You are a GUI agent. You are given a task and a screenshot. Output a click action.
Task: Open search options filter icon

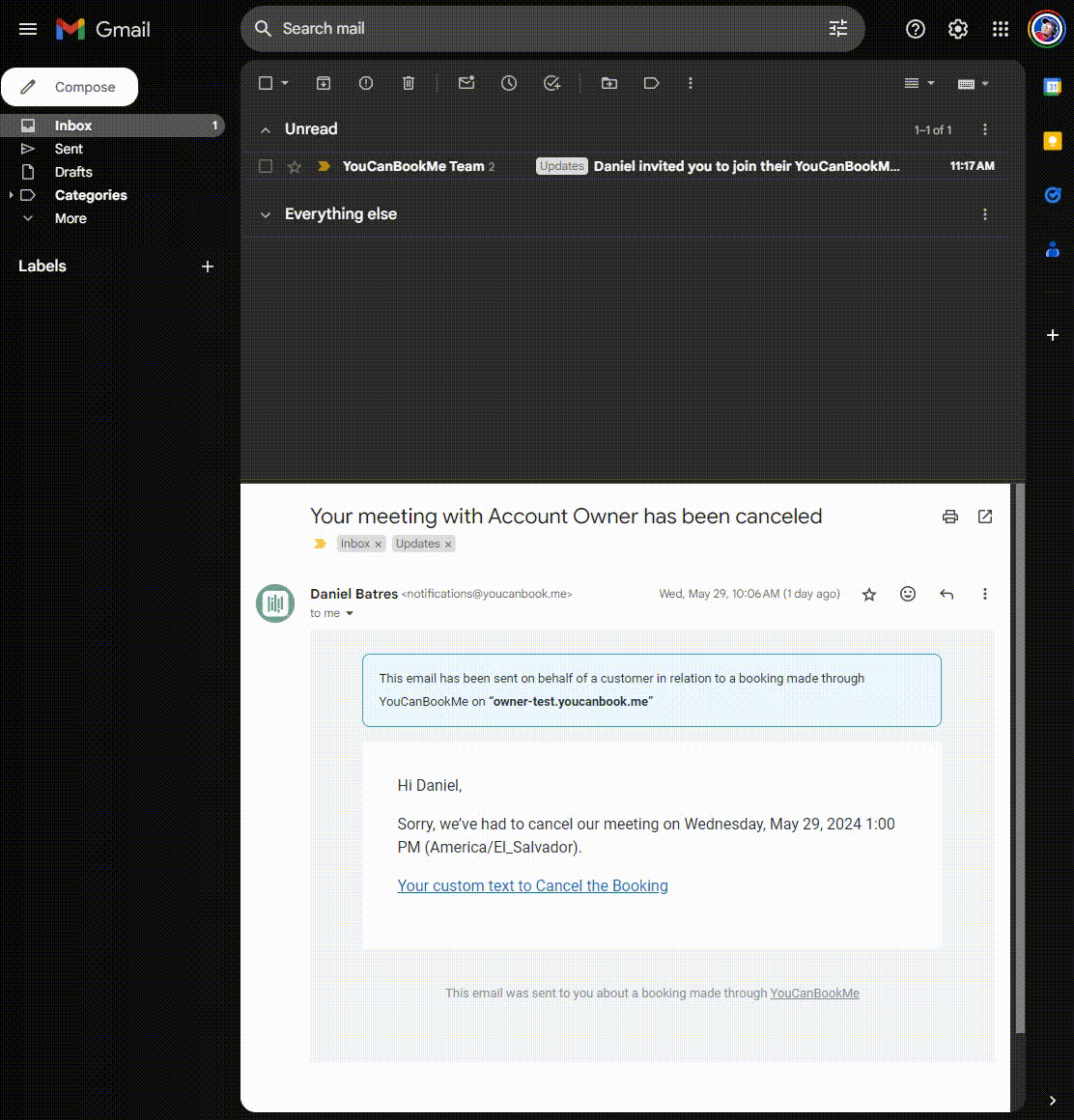point(838,29)
